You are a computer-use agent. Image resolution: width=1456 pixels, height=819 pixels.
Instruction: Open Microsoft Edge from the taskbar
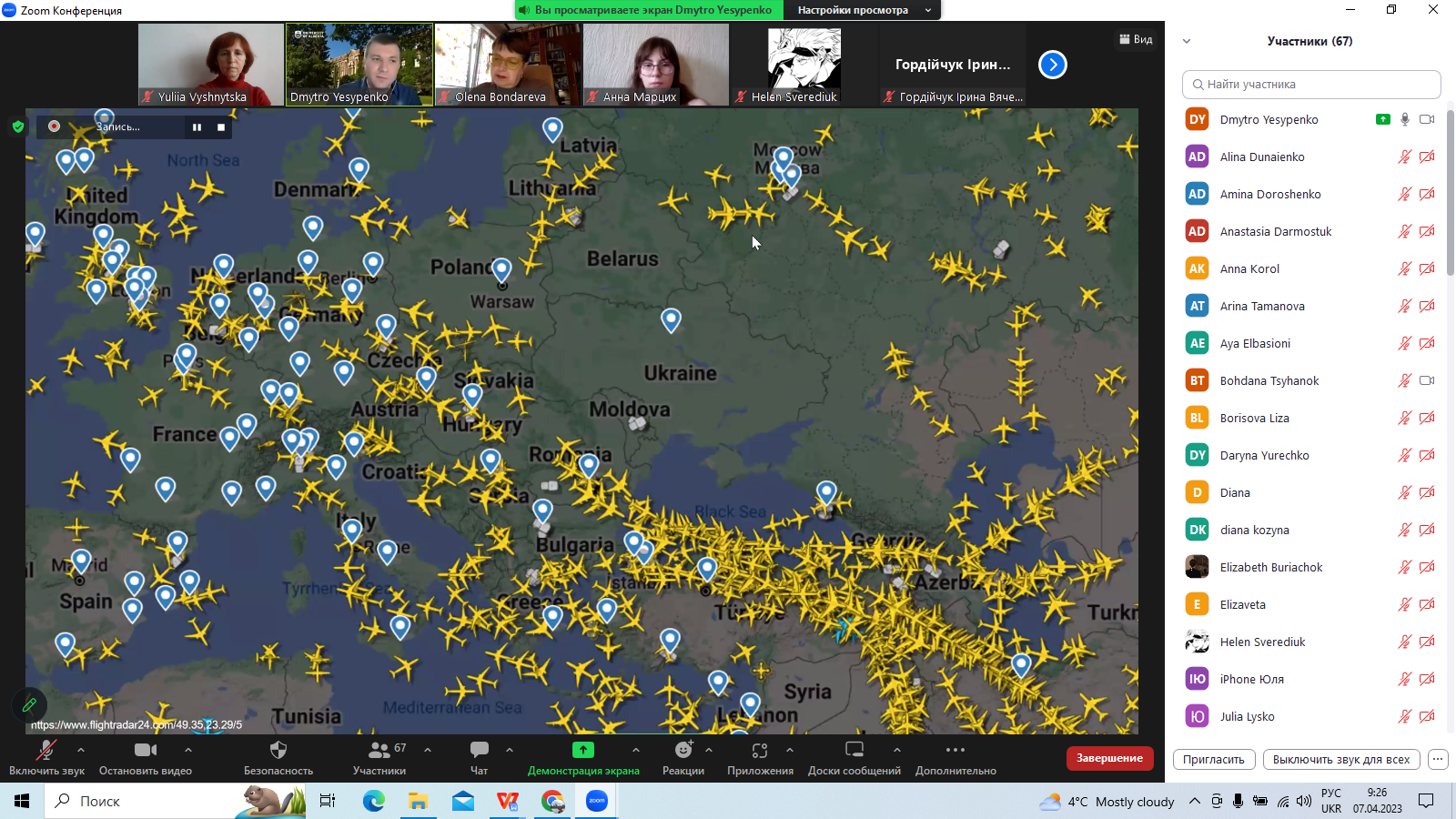pos(374,801)
